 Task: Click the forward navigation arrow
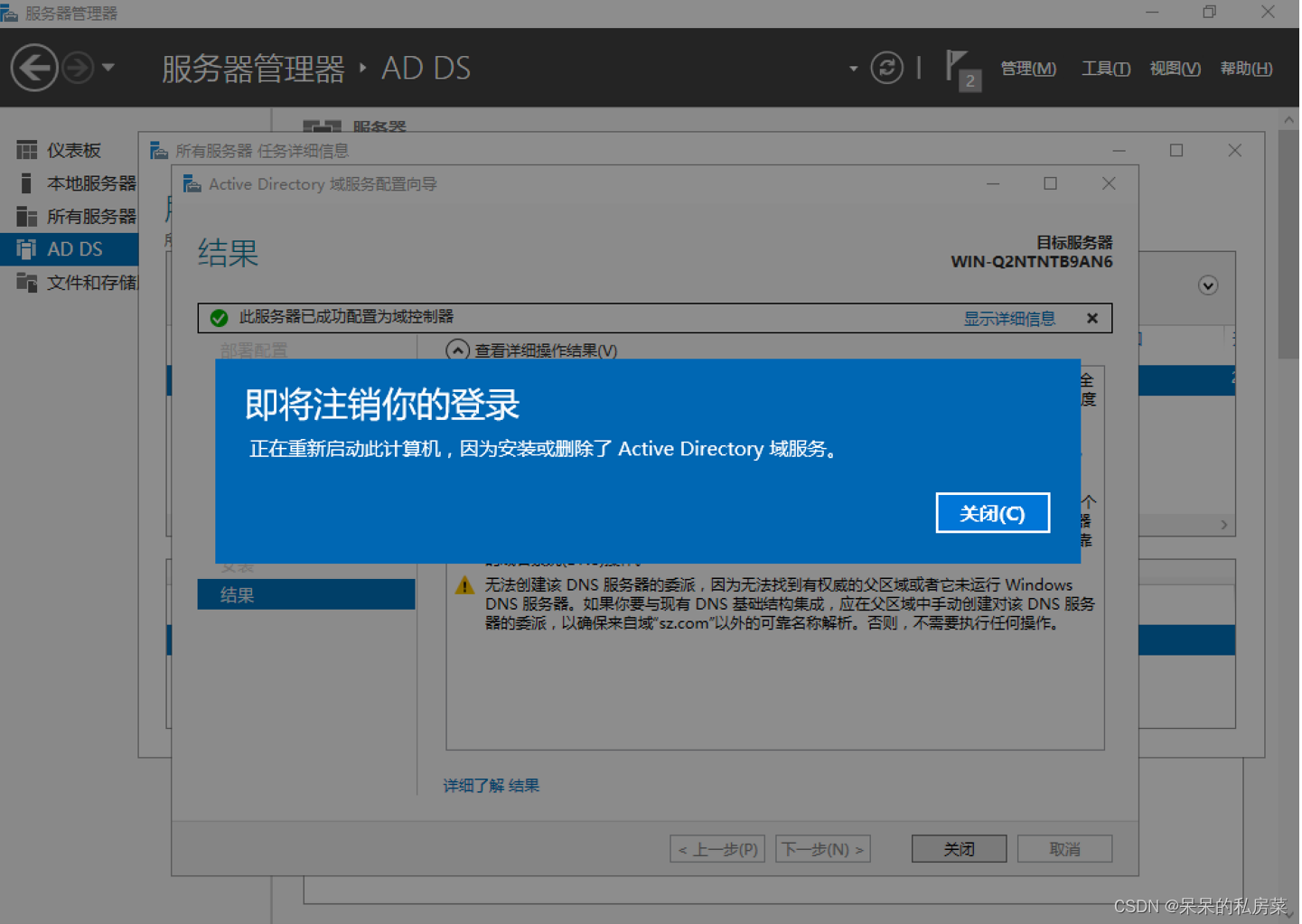78,68
